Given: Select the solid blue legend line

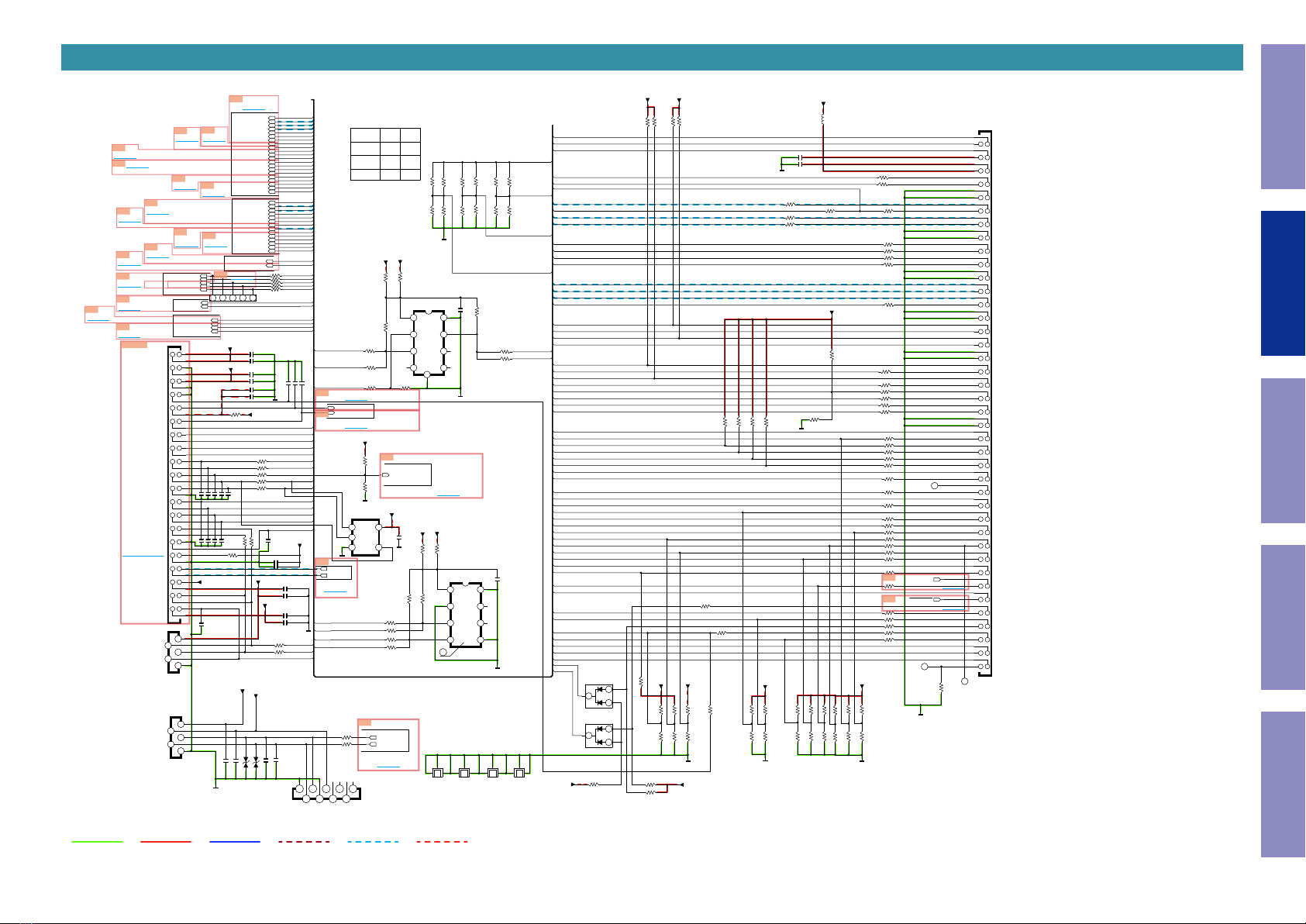Looking at the screenshot, I should (x=234, y=841).
